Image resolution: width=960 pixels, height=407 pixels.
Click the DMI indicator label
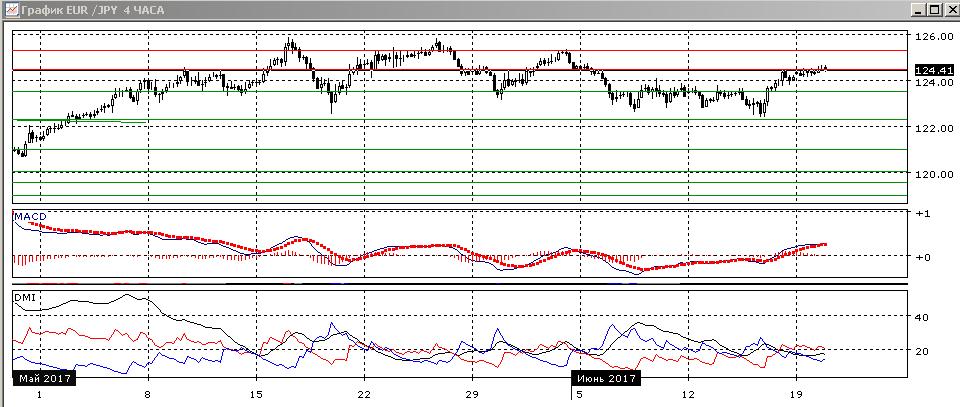pos(26,297)
